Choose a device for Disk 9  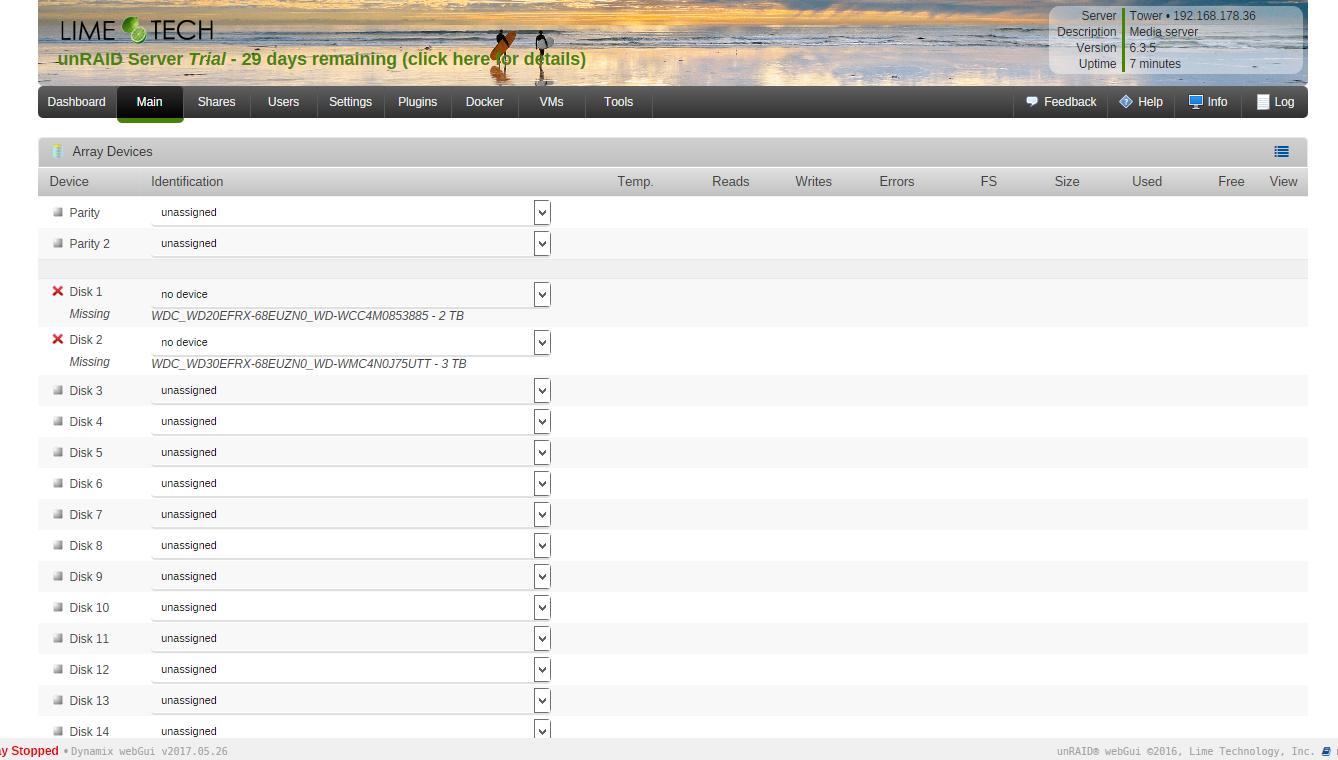(351, 576)
